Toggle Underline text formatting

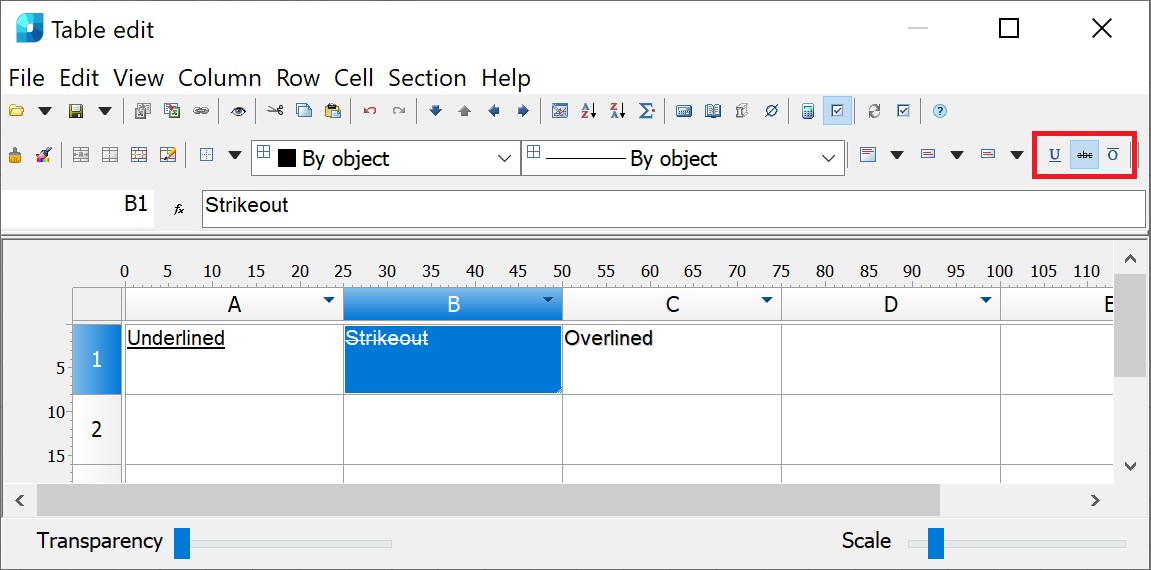coord(1054,155)
